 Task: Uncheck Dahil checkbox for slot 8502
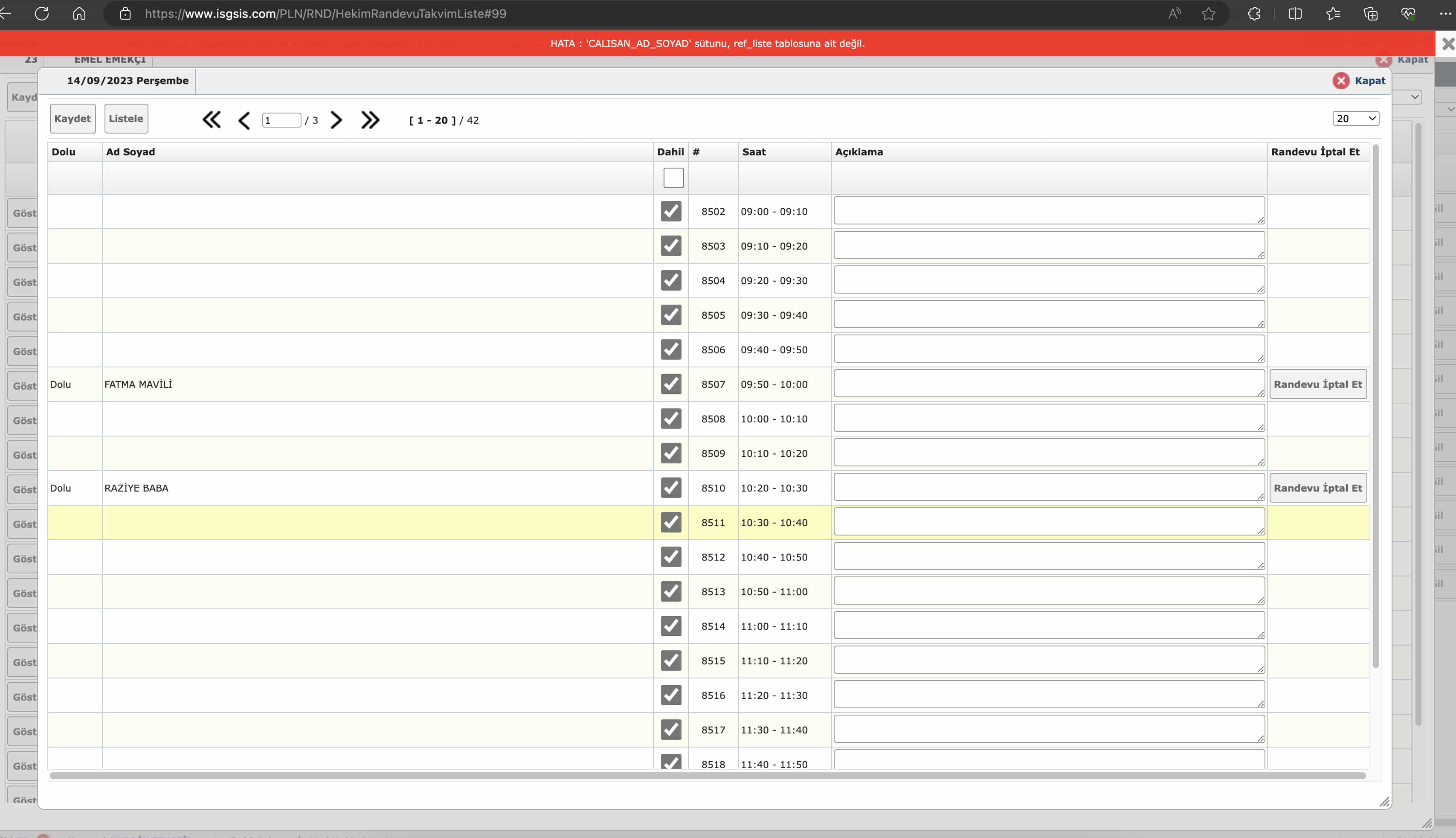671,211
